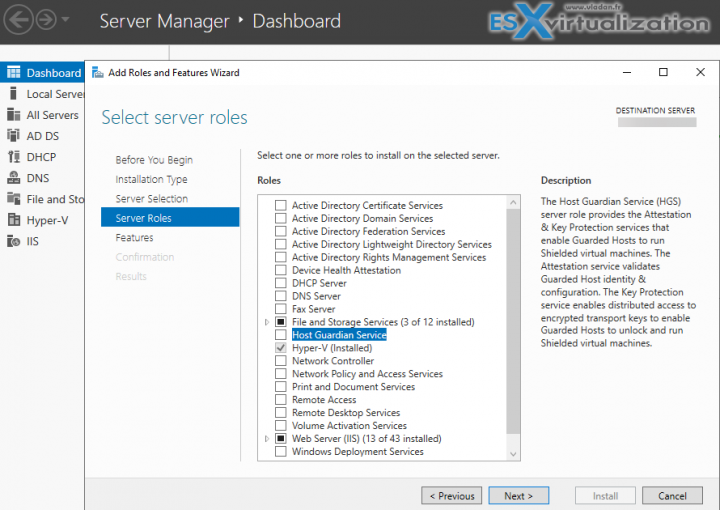Image resolution: width=720 pixels, height=510 pixels.
Task: Click the Dashboard icon in sidebar
Action: click(14, 73)
